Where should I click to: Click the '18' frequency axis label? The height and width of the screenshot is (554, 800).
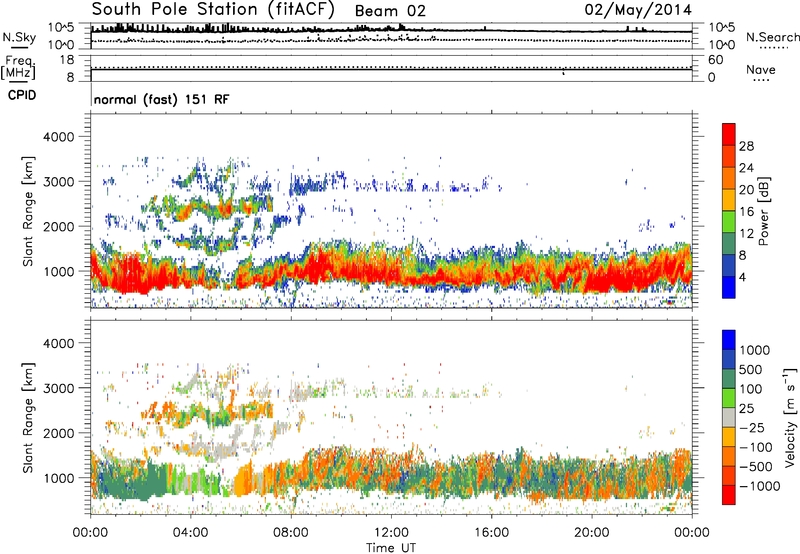click(66, 60)
